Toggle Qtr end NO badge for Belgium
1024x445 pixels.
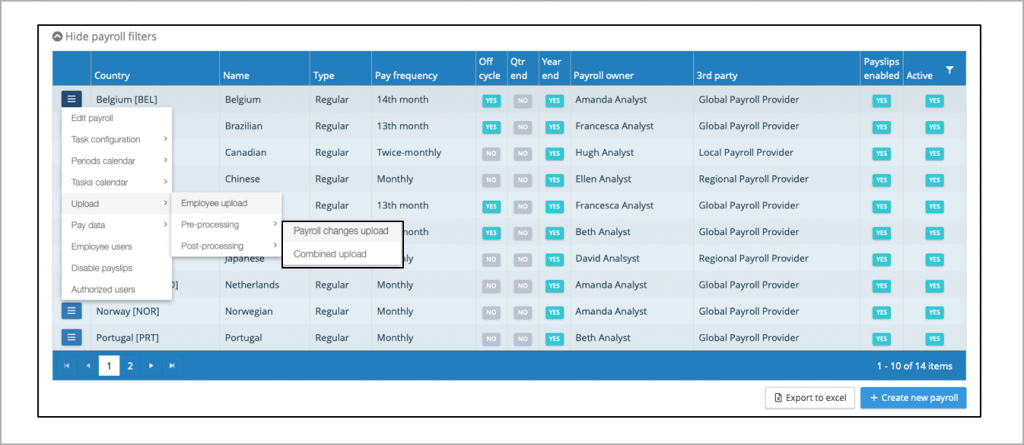522,100
